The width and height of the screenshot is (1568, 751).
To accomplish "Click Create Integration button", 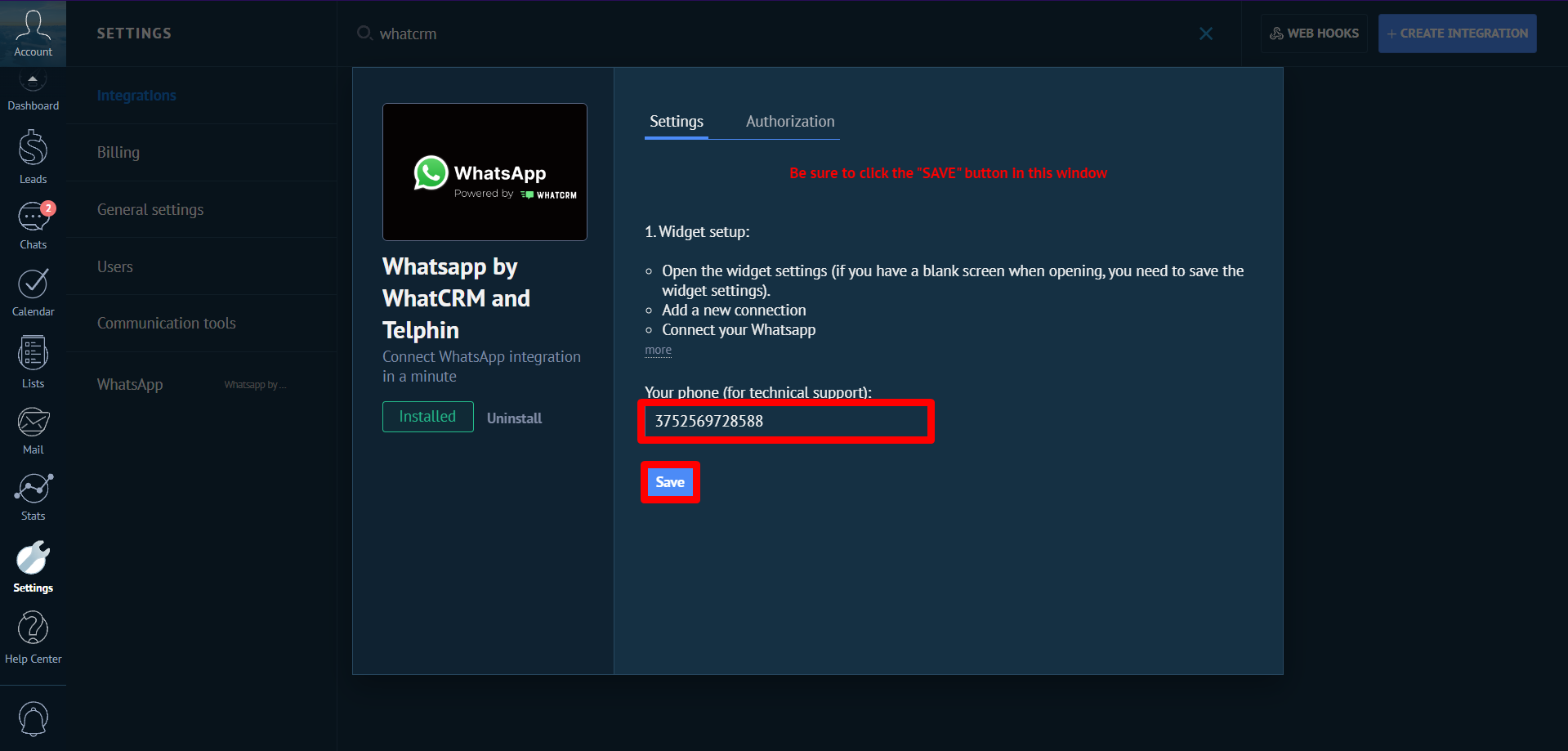I will point(1457,34).
